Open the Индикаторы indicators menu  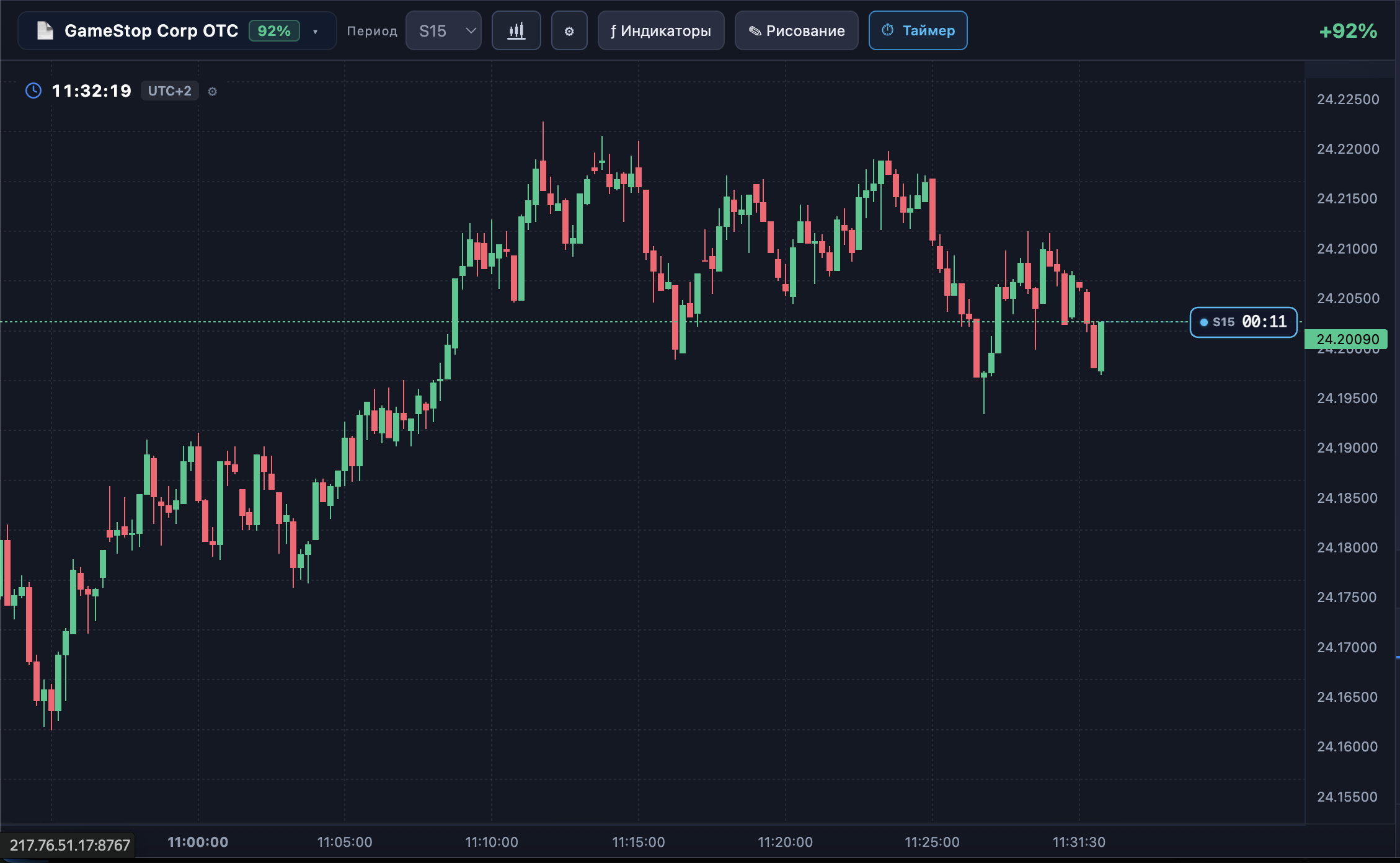tap(661, 30)
